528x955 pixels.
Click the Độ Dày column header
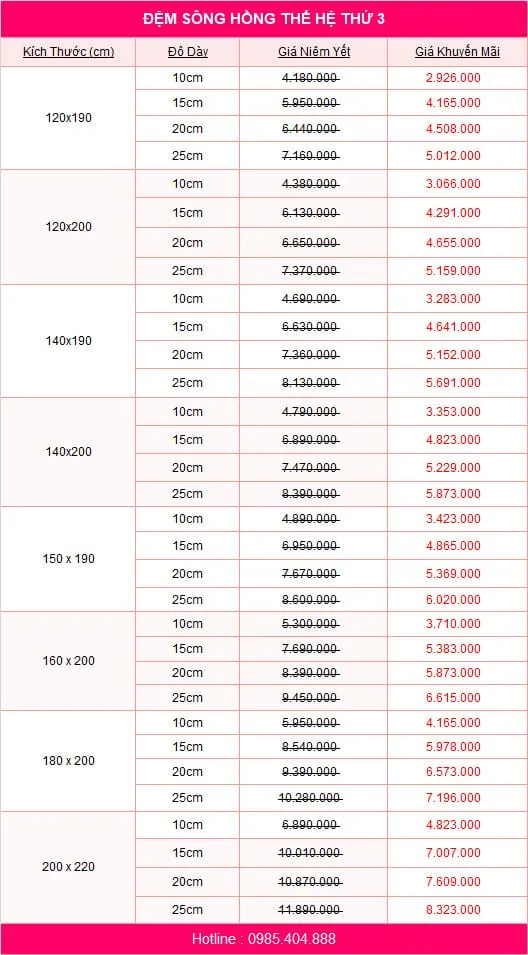188,52
